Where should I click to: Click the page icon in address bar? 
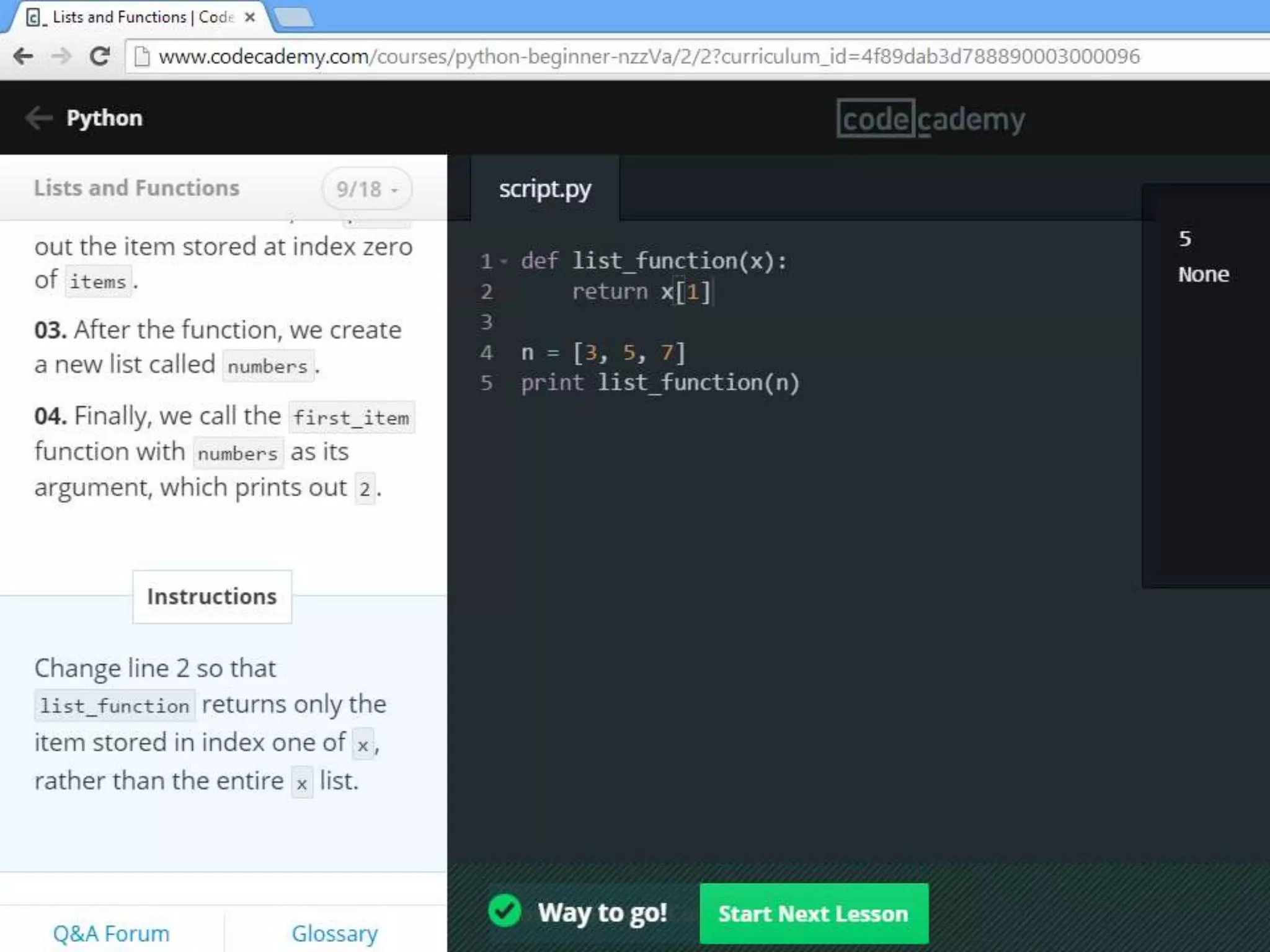(x=142, y=56)
